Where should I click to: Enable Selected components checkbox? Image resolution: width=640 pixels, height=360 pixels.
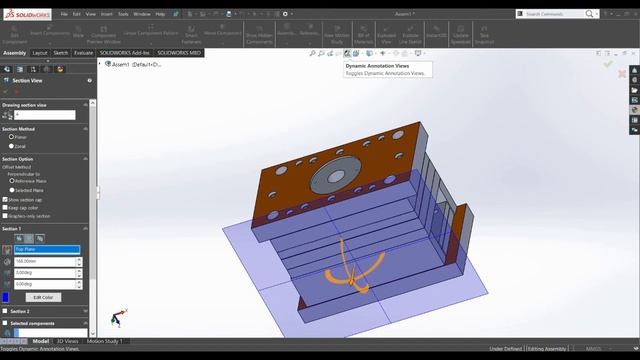5,323
